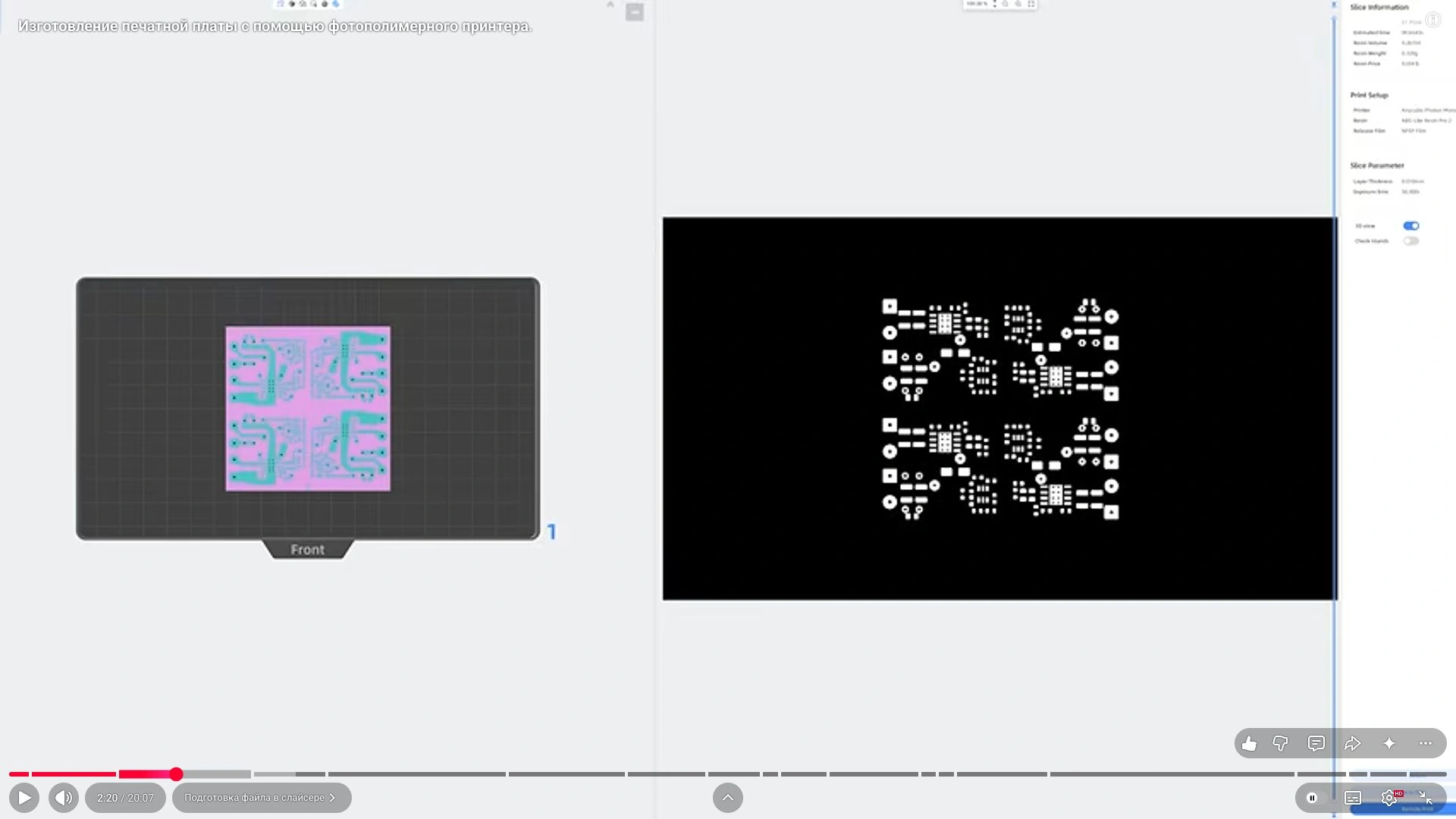This screenshot has width=1456, height=819.
Task: Expand the upward chevron button
Action: (728, 798)
